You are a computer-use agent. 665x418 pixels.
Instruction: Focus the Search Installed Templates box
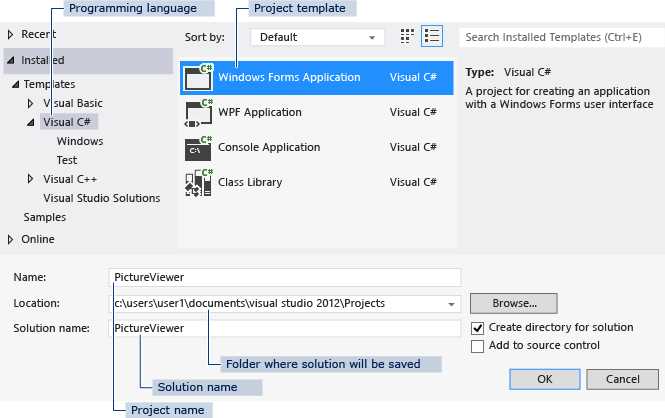[x=560, y=37]
